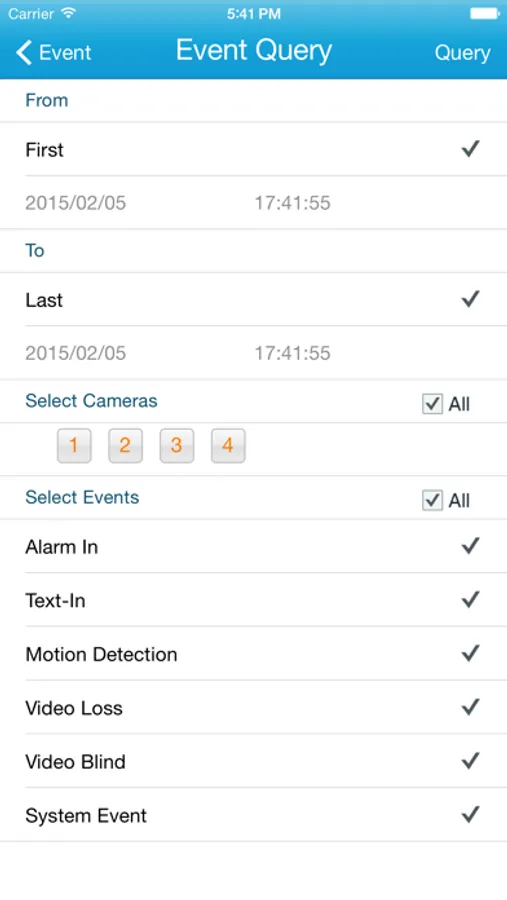Toggle the All checkbox for Select Cameras
Image resolution: width=507 pixels, height=900 pixels.
tap(432, 404)
